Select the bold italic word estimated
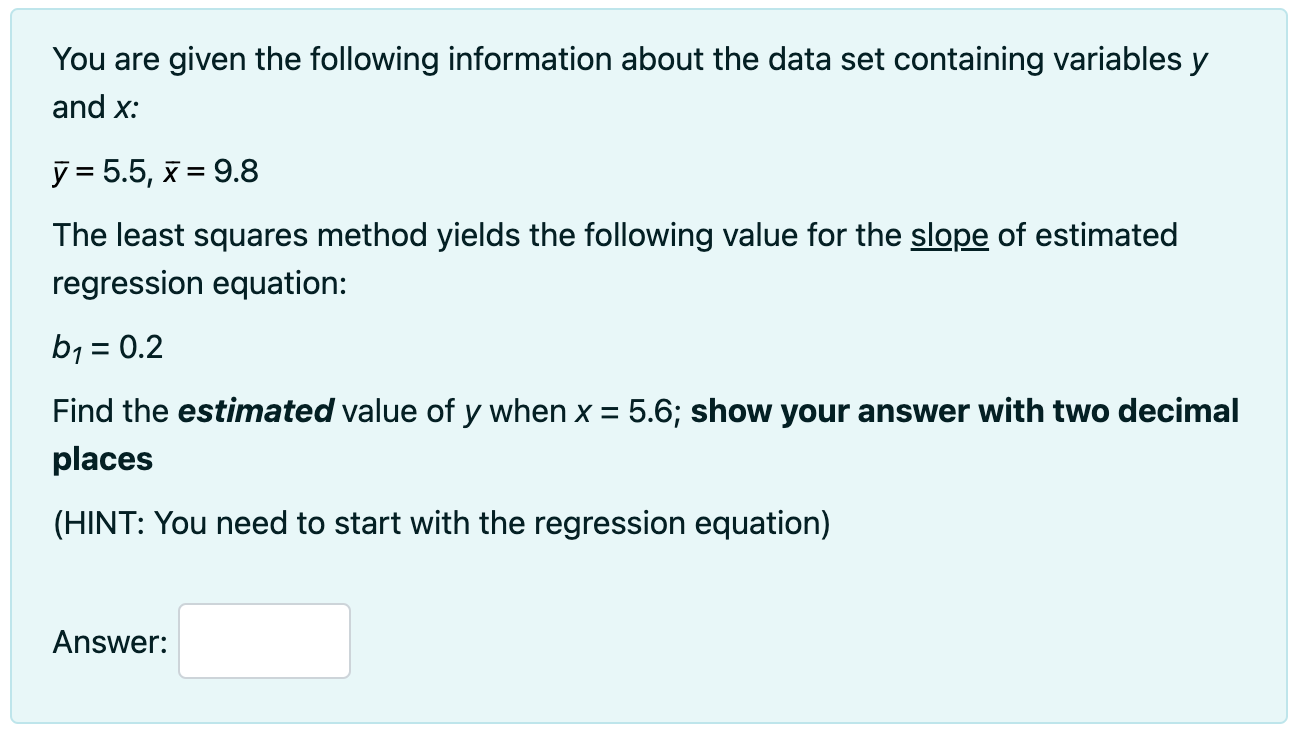This screenshot has height=732, width=1304. 255,411
